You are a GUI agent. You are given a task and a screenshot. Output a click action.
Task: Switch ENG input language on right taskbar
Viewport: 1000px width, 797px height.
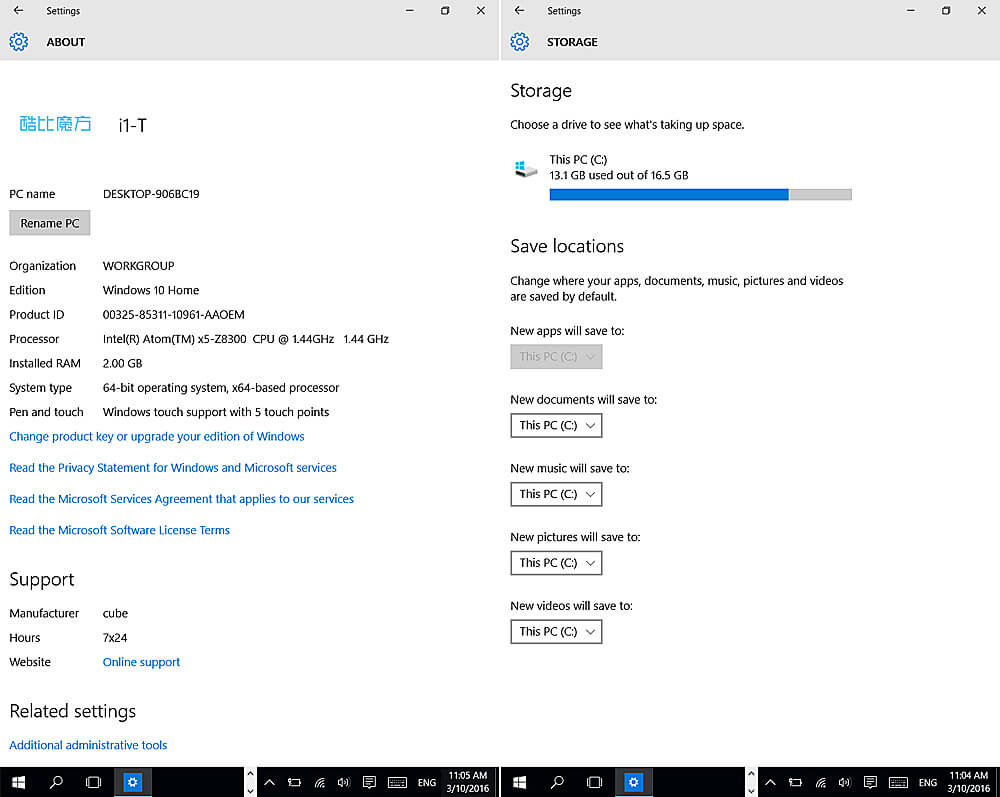[x=928, y=782]
